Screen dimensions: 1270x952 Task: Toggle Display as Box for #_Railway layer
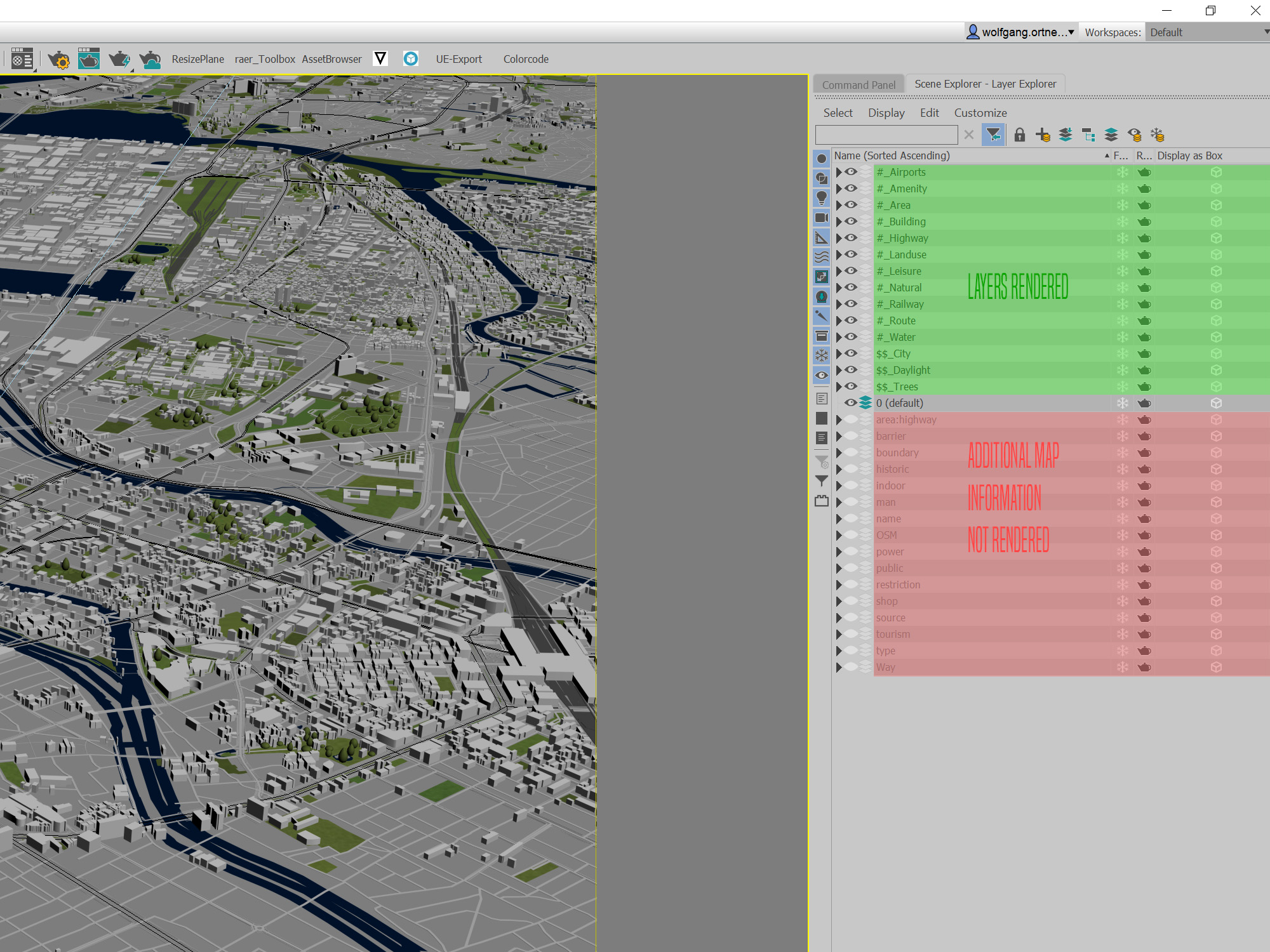1216,304
